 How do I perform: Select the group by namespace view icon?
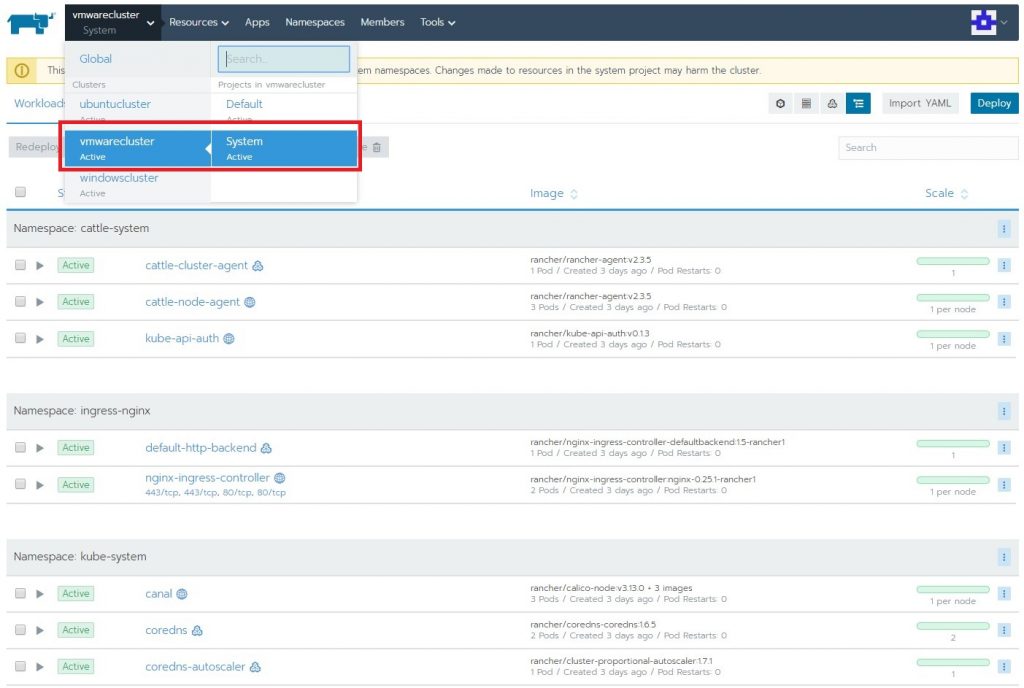pyautogui.click(x=858, y=103)
